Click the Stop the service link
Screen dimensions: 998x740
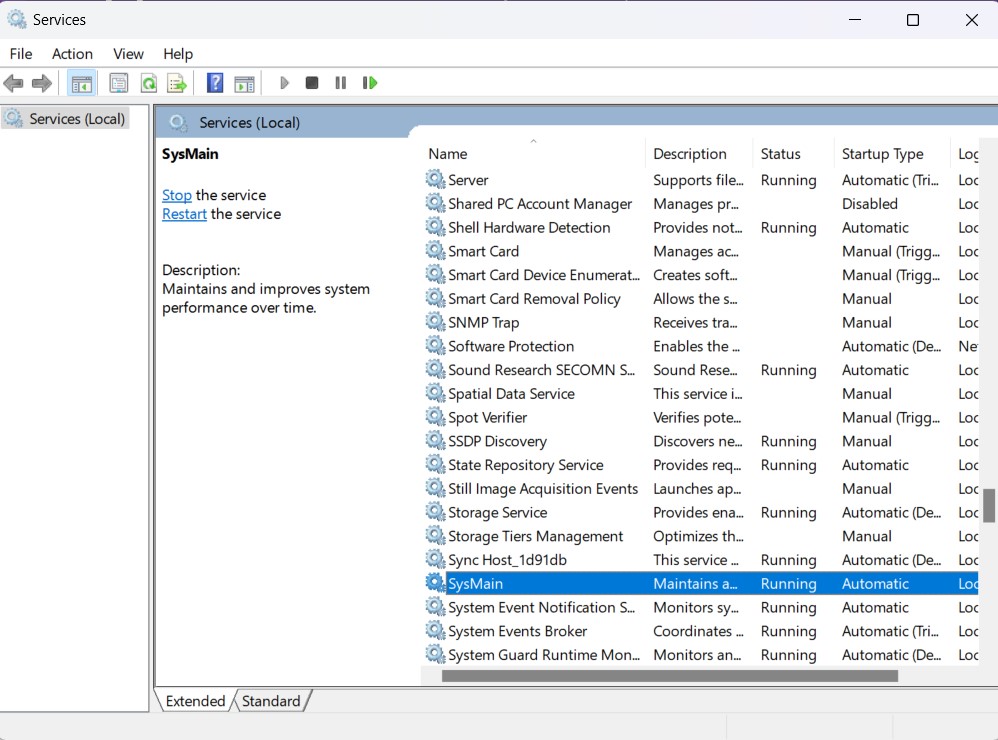pyautogui.click(x=177, y=195)
